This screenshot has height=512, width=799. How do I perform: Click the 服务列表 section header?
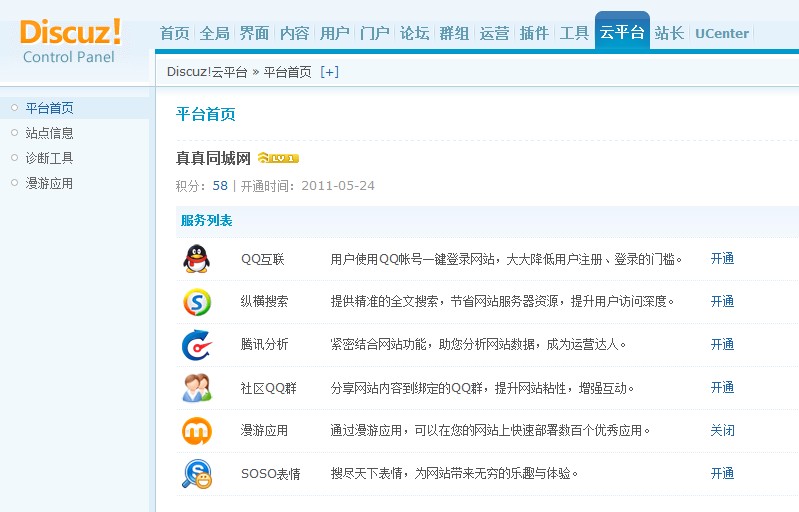(x=206, y=221)
